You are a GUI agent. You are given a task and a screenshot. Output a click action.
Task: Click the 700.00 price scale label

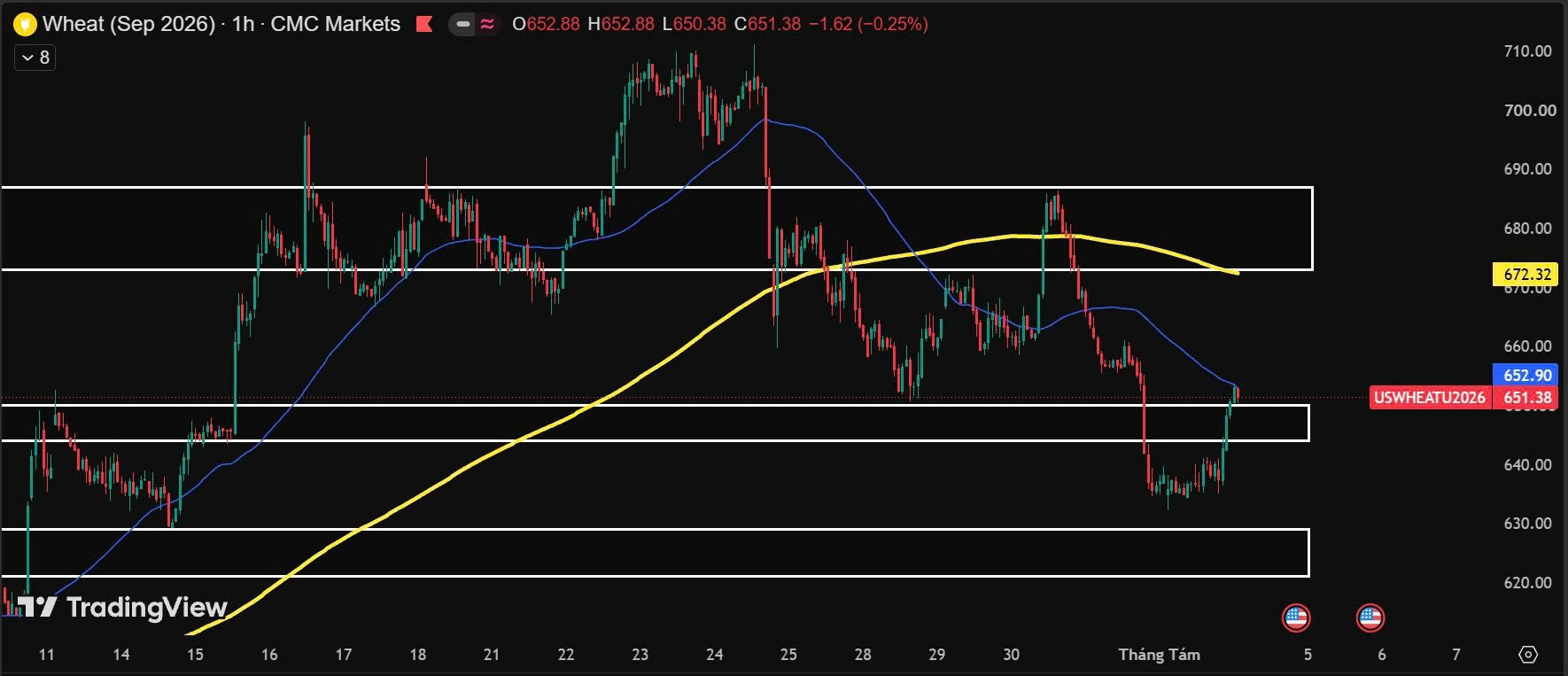(x=1527, y=110)
